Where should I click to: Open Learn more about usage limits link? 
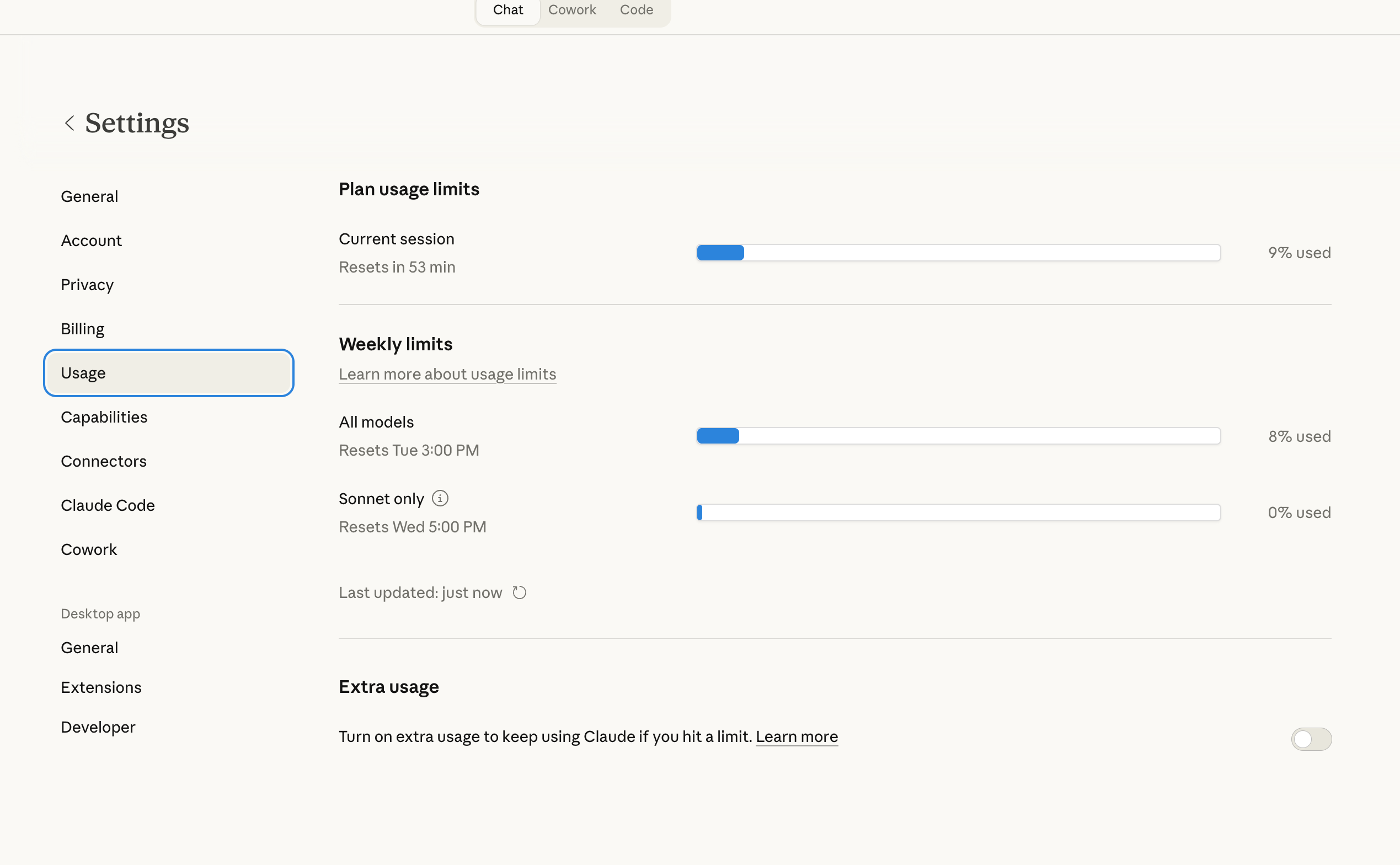point(447,374)
